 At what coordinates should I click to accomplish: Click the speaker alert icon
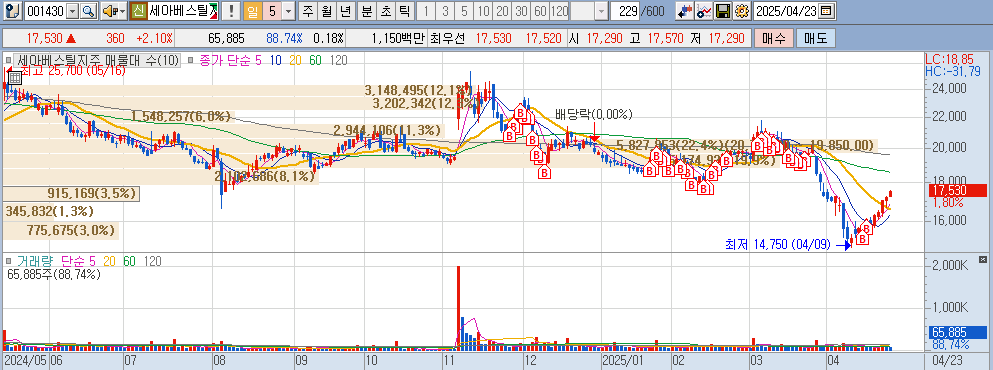pos(109,11)
